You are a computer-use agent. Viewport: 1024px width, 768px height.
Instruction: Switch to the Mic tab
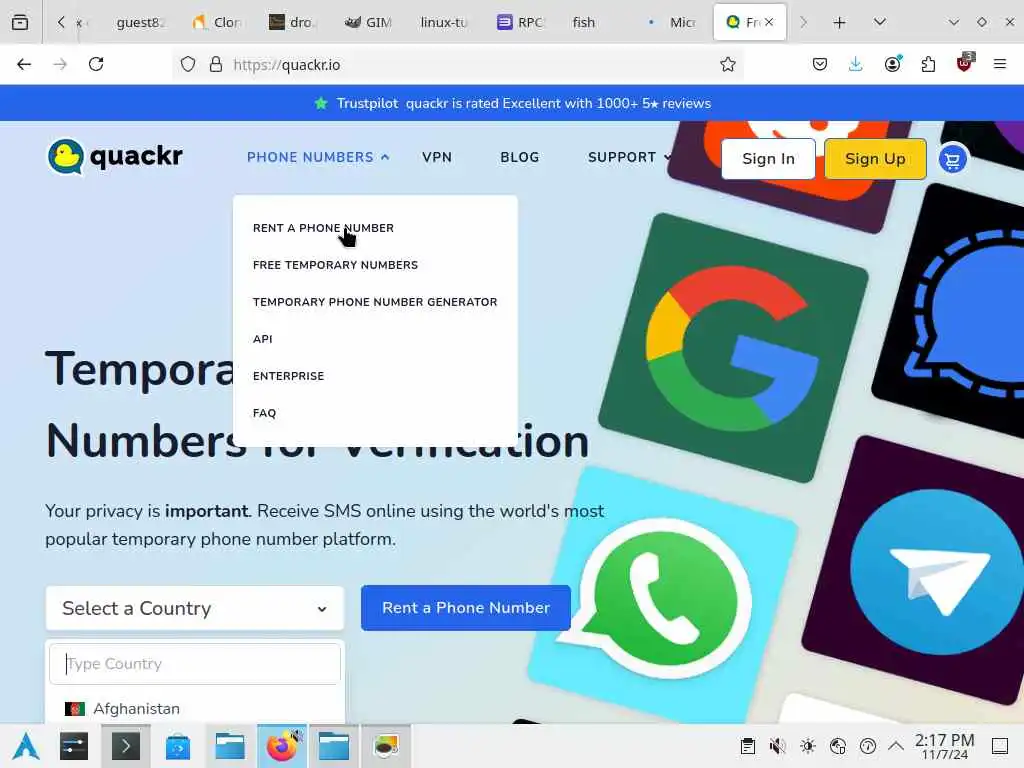[673, 22]
